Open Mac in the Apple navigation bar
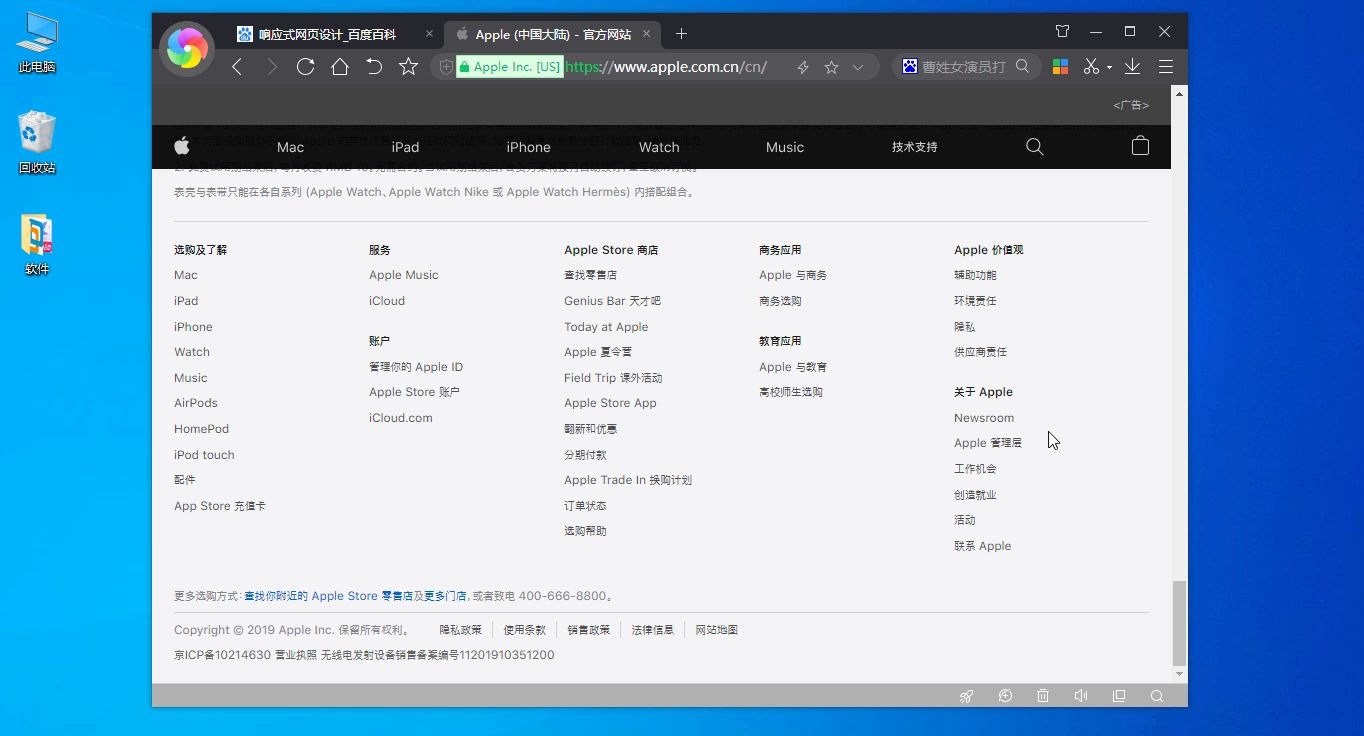 tap(290, 147)
